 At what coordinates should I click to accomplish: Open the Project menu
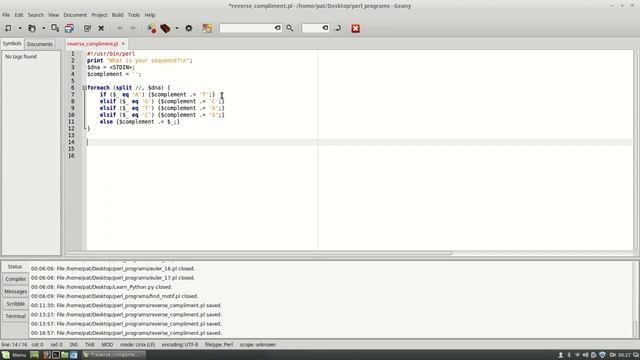point(99,15)
